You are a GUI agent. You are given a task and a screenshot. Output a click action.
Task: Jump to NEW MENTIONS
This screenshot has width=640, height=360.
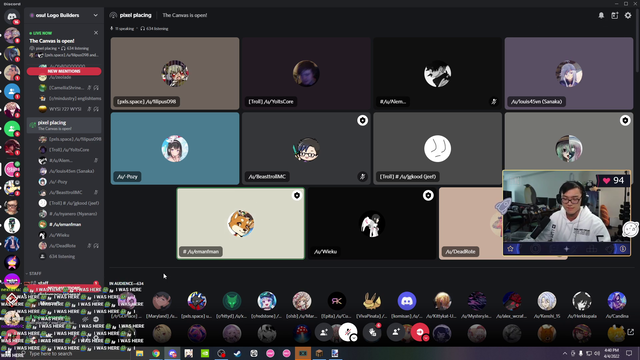point(64,71)
